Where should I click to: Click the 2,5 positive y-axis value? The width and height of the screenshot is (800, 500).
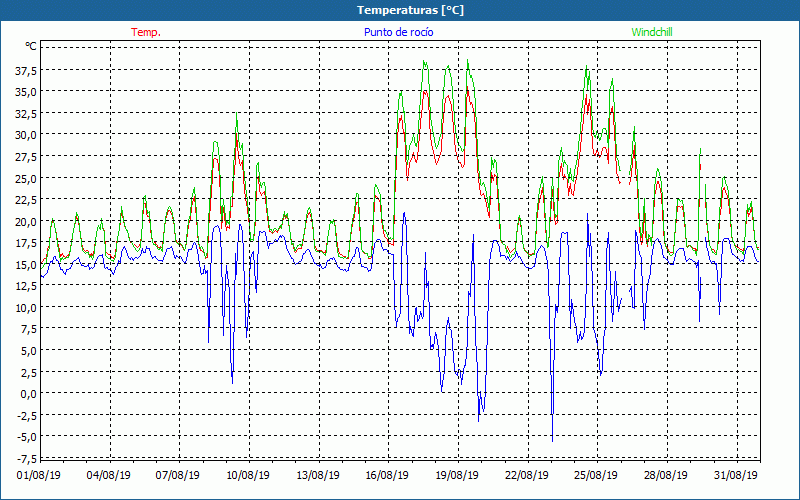tap(29, 372)
